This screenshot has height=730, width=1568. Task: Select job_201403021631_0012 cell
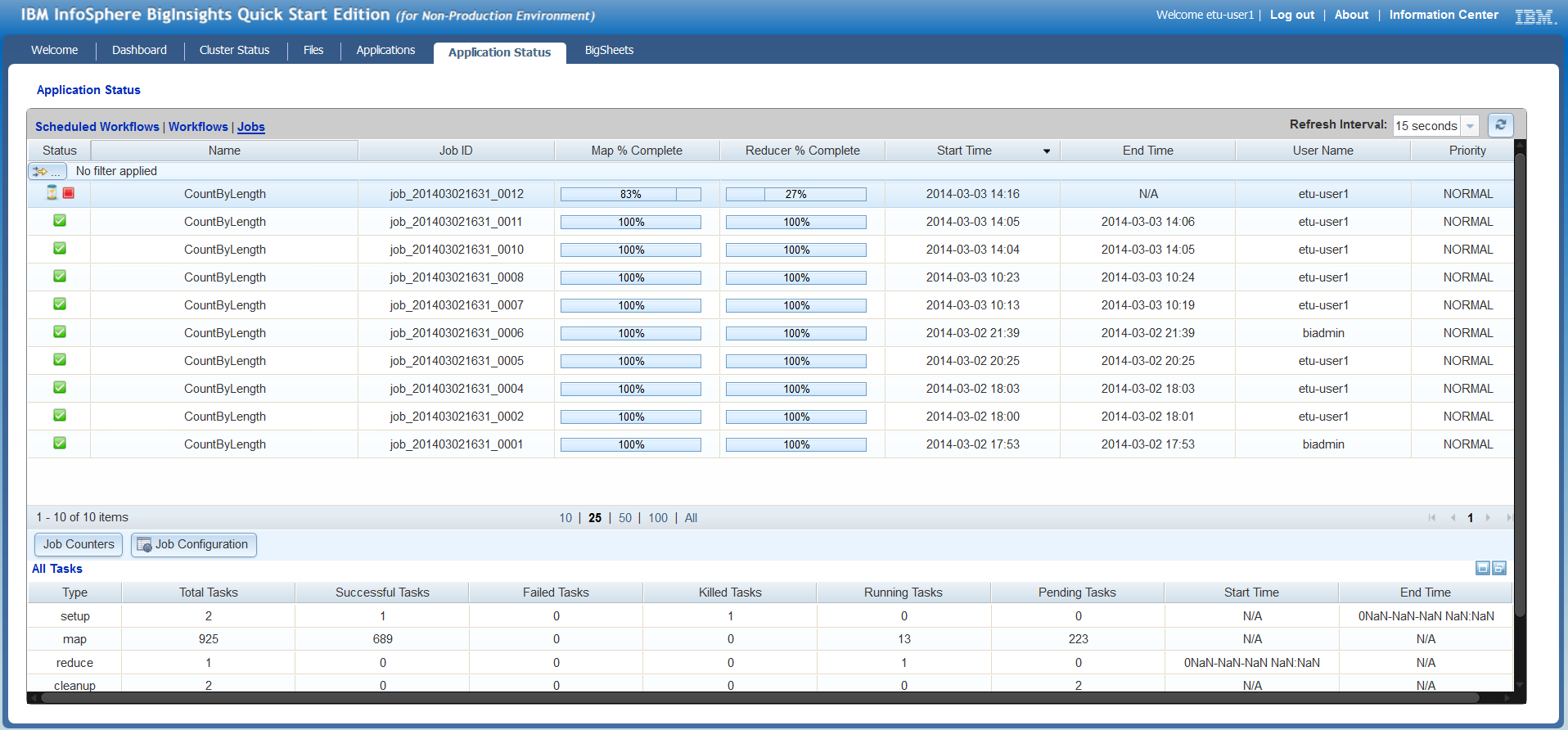tap(457, 194)
